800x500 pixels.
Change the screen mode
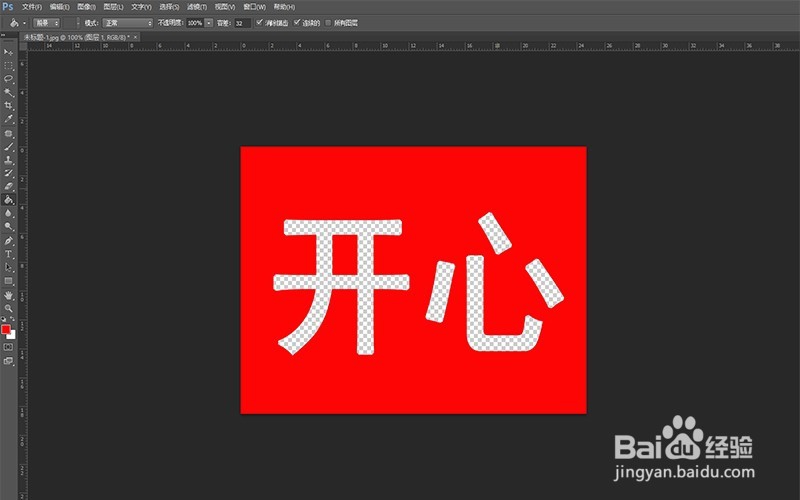(8, 361)
